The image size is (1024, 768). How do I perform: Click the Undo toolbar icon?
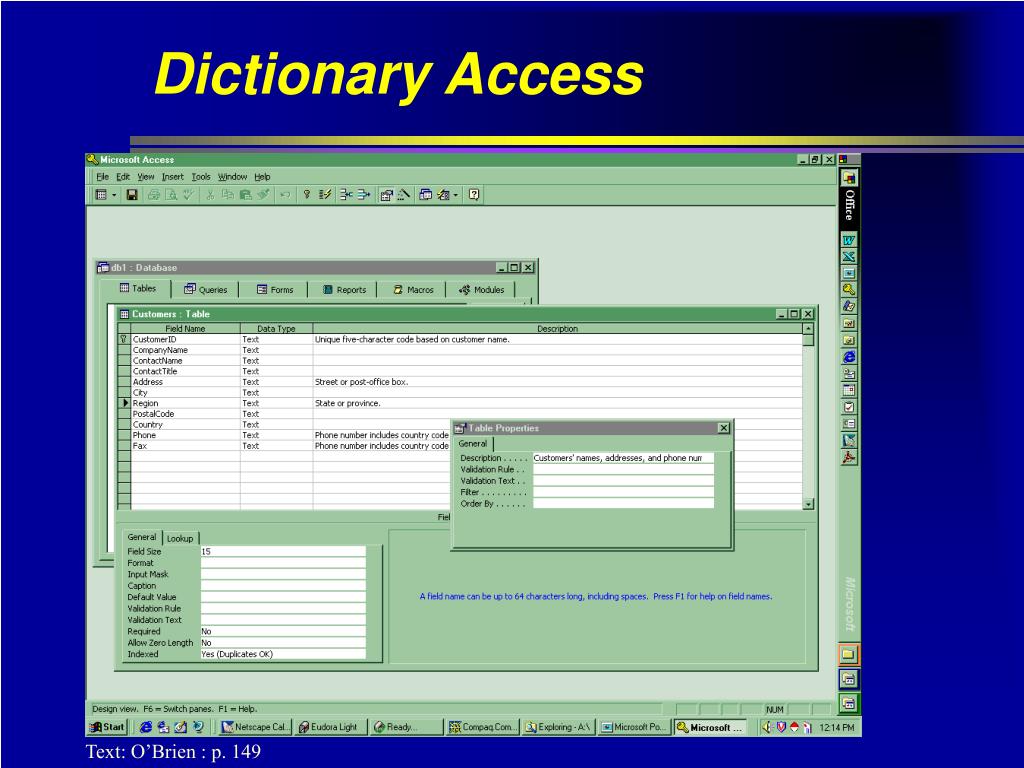click(x=285, y=195)
